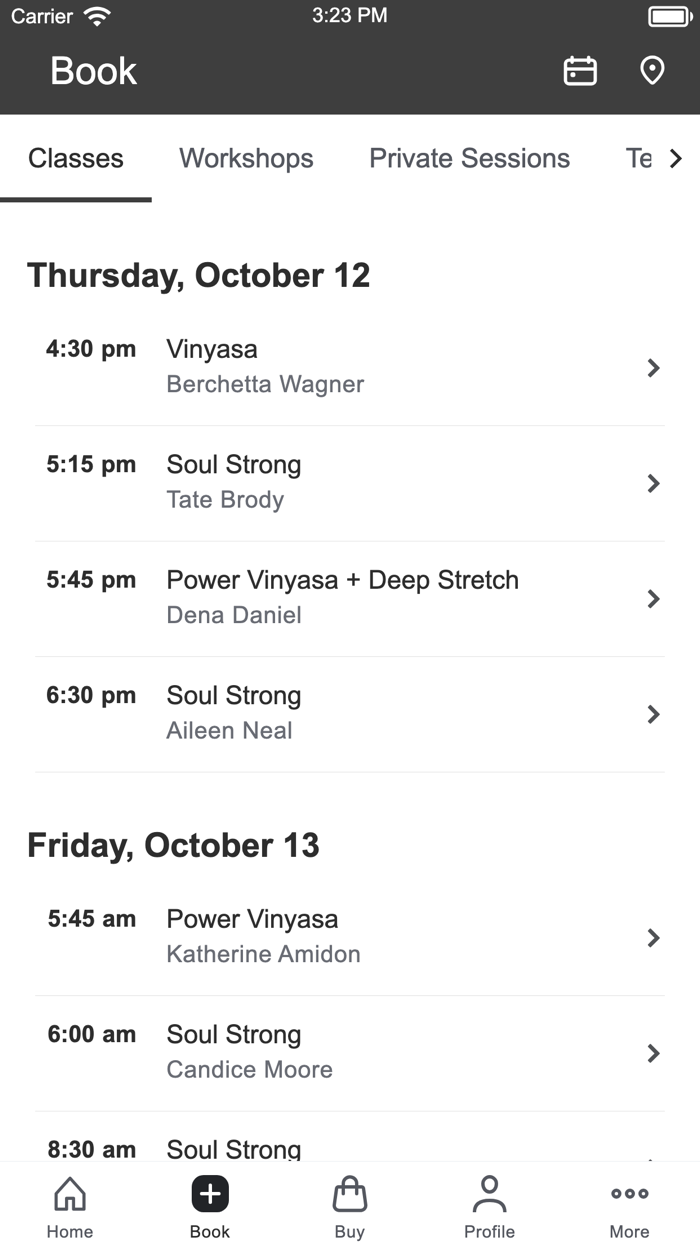Reveal more tabs with the right chevron
The image size is (700, 1244).
[676, 158]
